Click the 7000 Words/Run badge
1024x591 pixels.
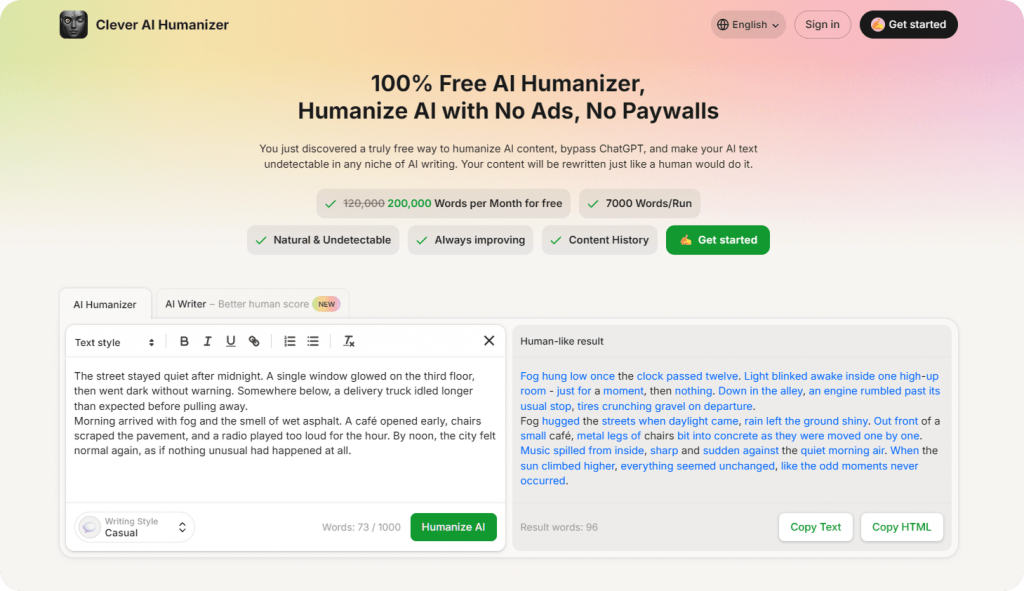(639, 204)
